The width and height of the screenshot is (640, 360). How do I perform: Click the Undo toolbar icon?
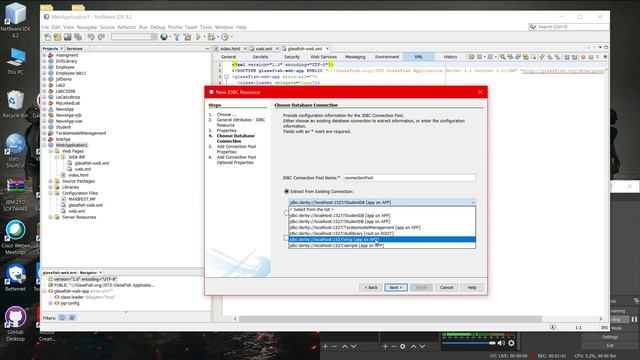click(x=91, y=37)
